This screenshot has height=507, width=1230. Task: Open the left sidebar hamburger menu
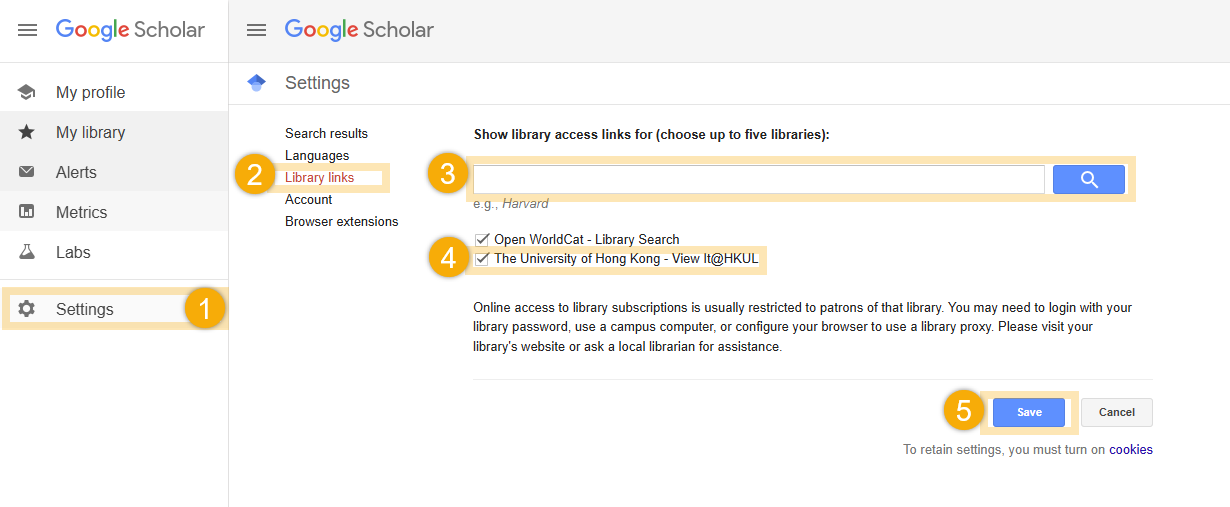(27, 30)
